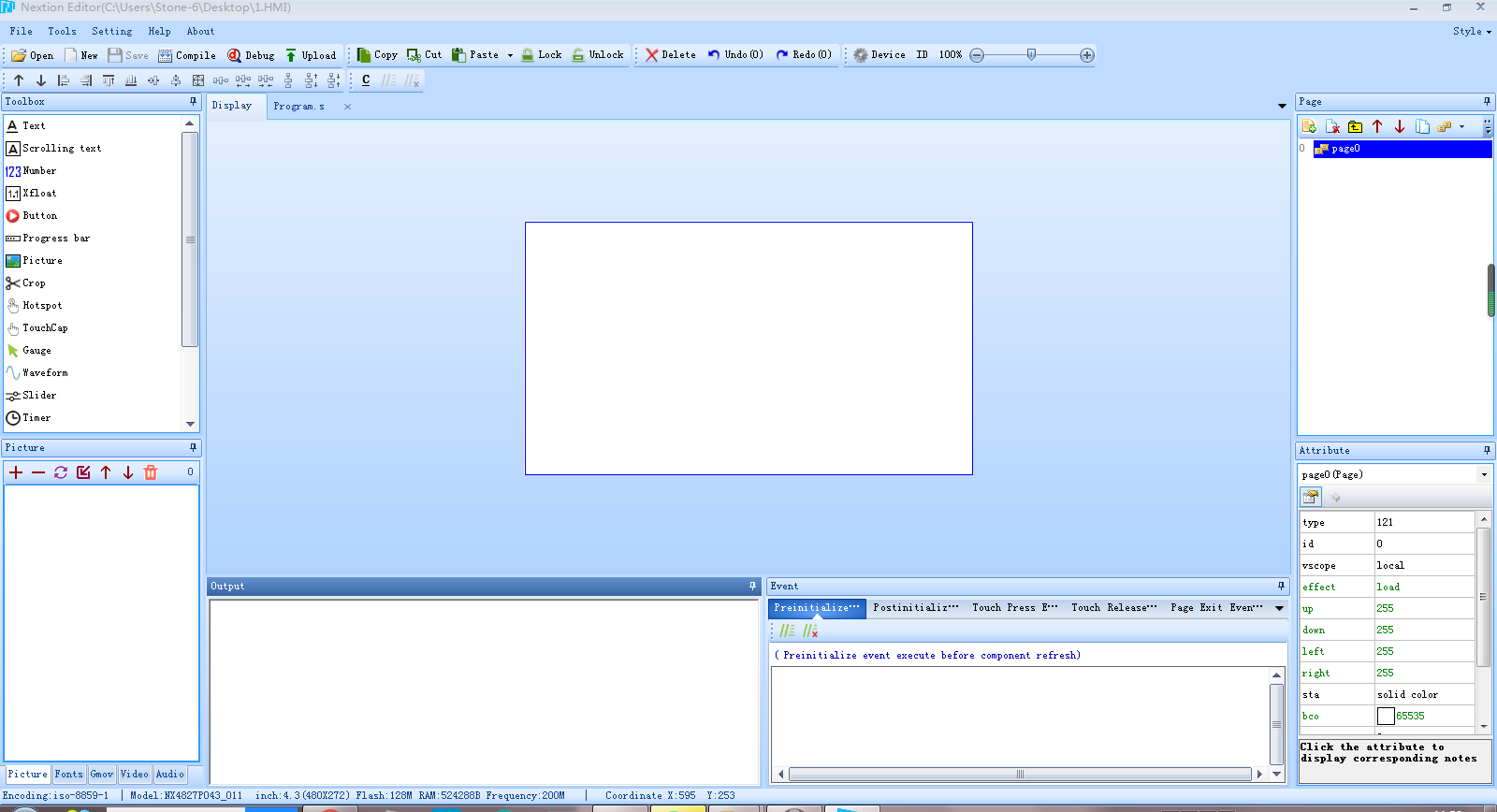Click the Device button
Viewport: 1497px width, 812px height.
(x=879, y=55)
